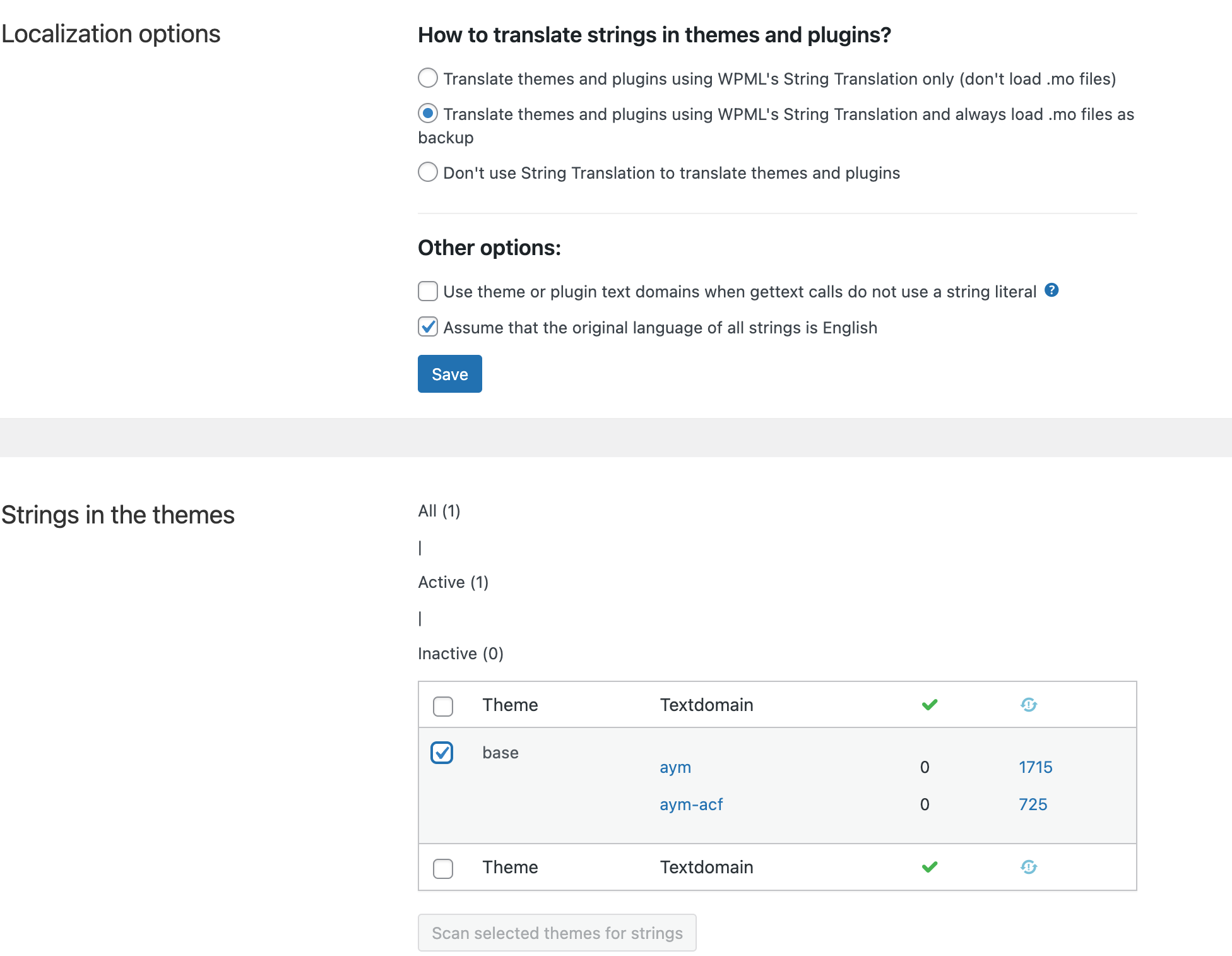The width and height of the screenshot is (1232, 956).
Task: Toggle select-all checkbox in table header
Action: pyautogui.click(x=443, y=706)
